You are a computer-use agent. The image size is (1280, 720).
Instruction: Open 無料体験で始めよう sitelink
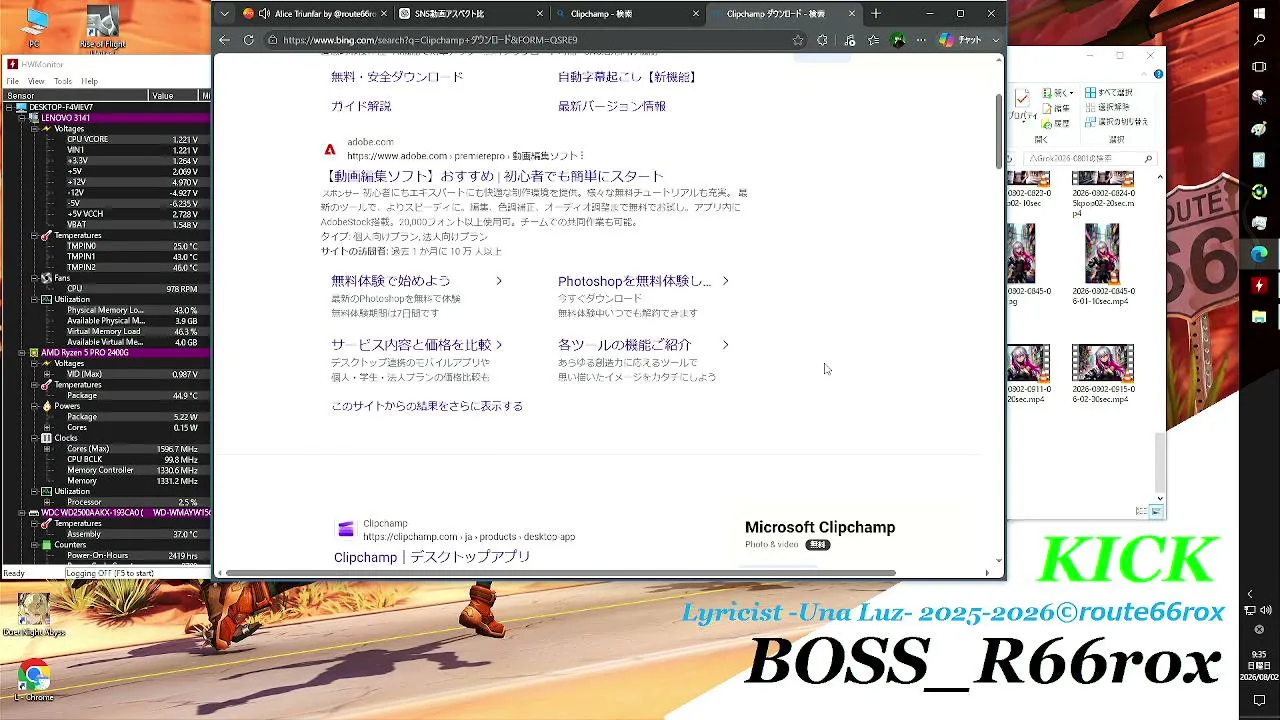391,281
